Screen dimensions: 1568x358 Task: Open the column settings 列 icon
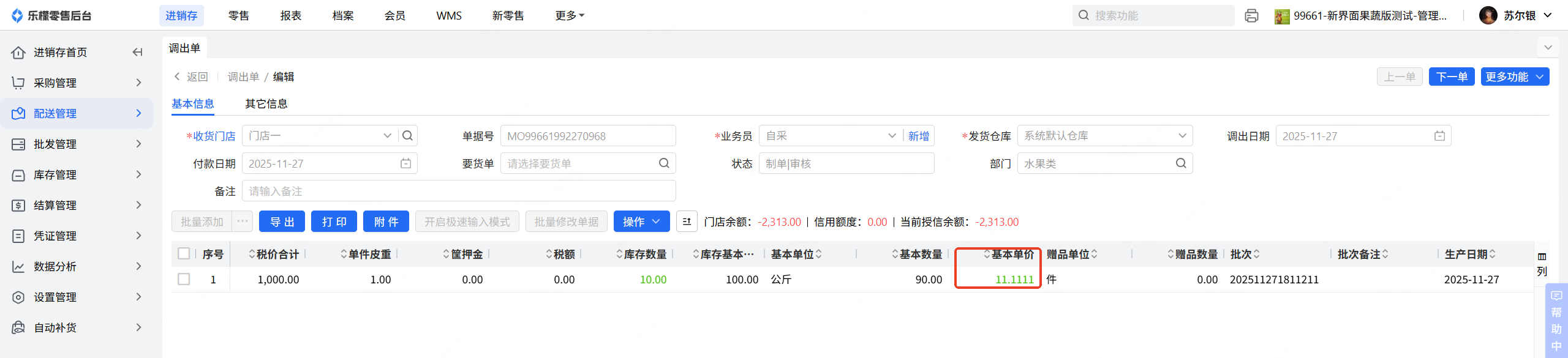1542,264
